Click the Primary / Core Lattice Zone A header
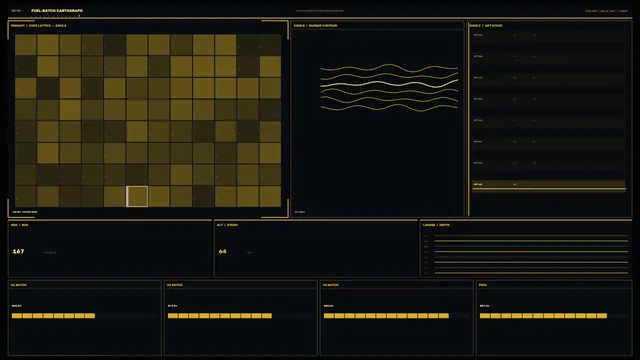This screenshot has width=640, height=360. coord(38,26)
